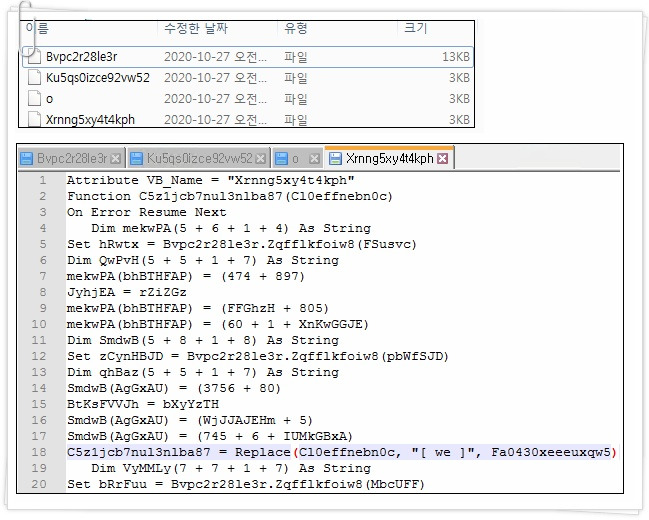Click the 파일 type of Xrnng5xy4t4kph

[296, 120]
